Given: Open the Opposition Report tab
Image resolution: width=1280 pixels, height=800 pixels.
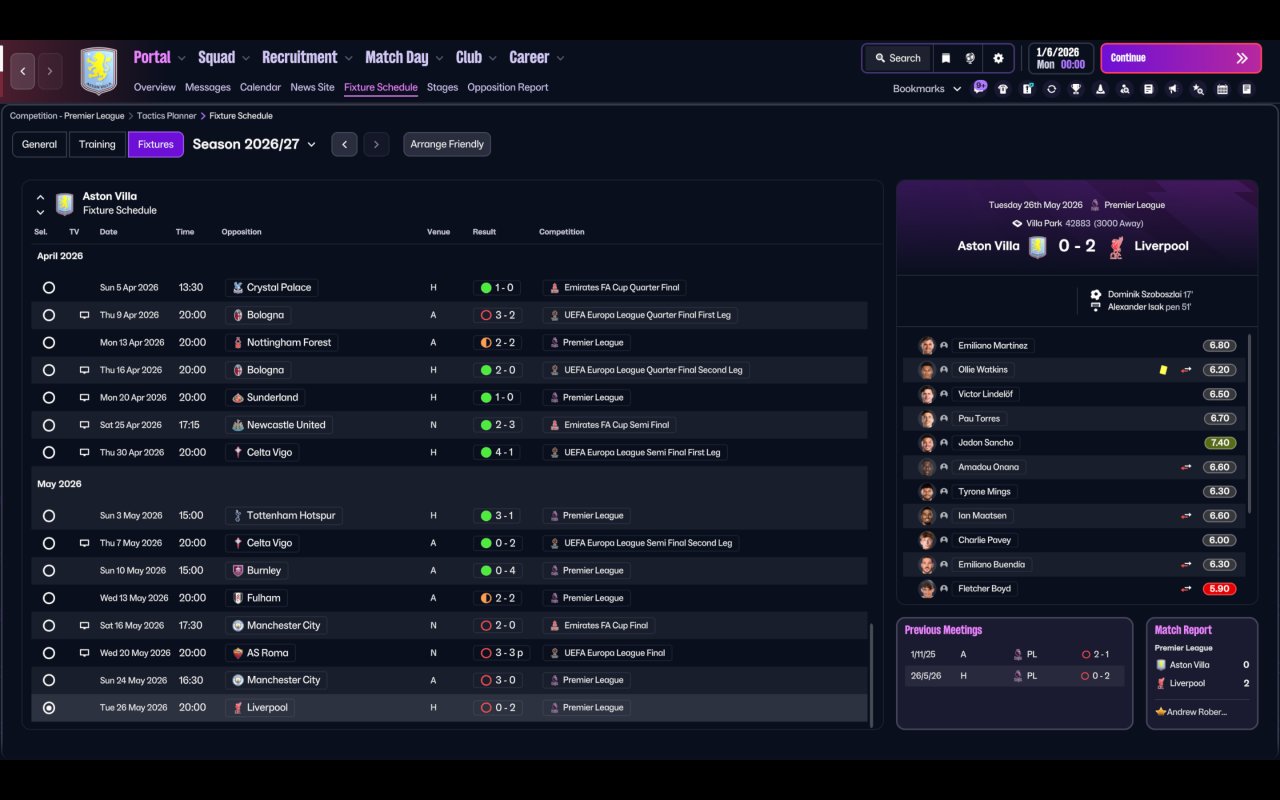Looking at the screenshot, I should (508, 88).
